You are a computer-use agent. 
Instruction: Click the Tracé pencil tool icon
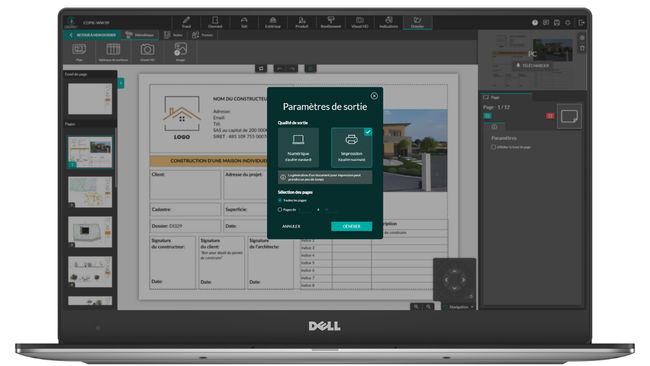click(x=187, y=22)
